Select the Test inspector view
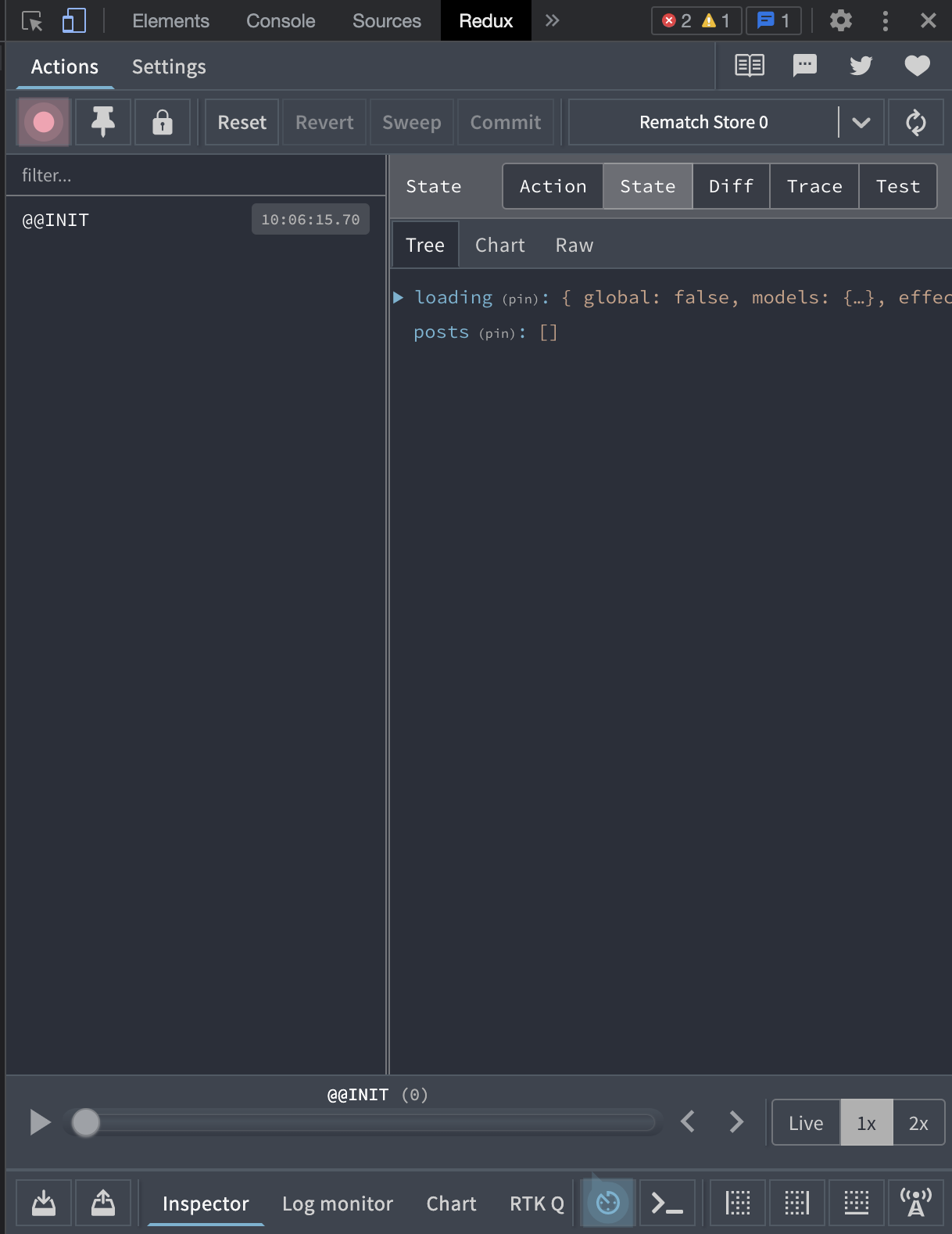Image resolution: width=952 pixels, height=1234 pixels. click(897, 186)
